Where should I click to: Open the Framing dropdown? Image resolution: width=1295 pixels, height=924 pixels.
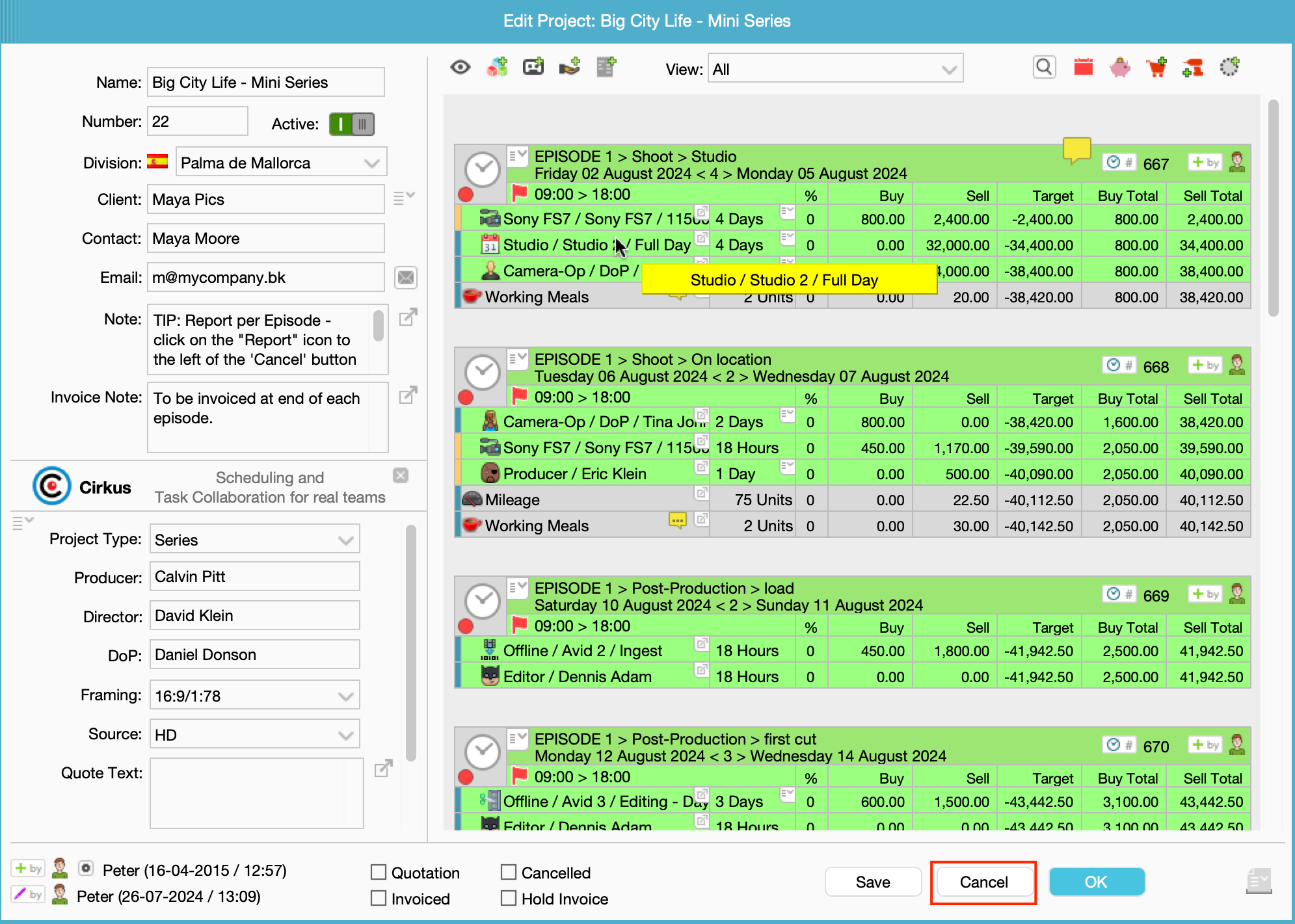tap(254, 696)
